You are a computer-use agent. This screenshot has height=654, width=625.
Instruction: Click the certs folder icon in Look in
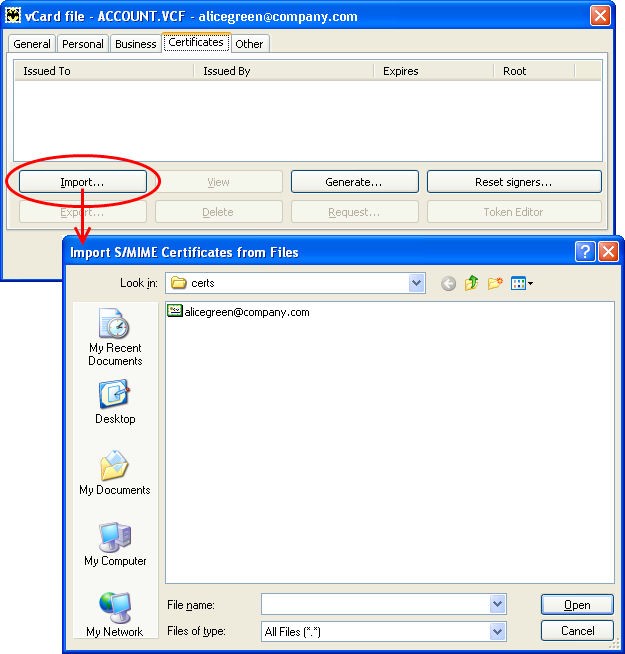[x=179, y=283]
